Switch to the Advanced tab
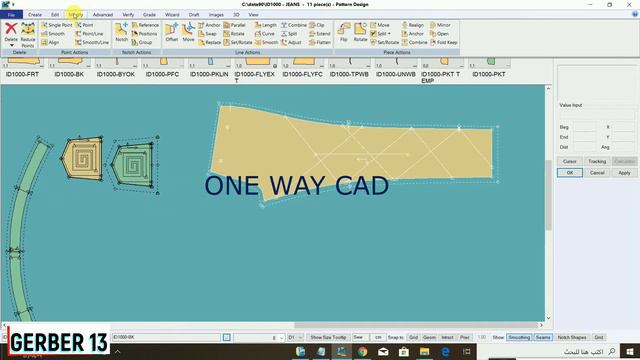Screen dimensions: 640x360 click(102, 15)
